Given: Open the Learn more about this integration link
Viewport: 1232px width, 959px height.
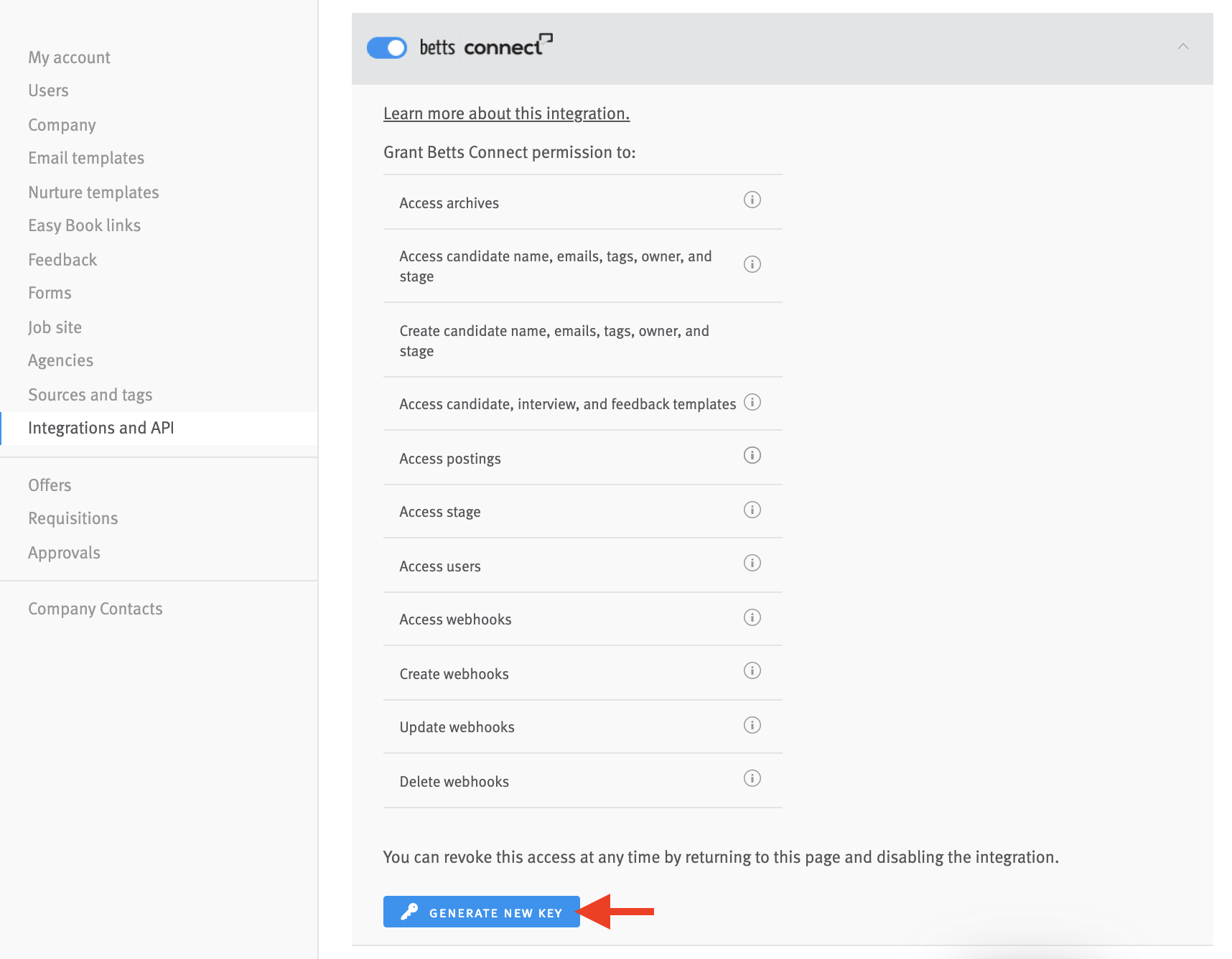Looking at the screenshot, I should pos(506,113).
